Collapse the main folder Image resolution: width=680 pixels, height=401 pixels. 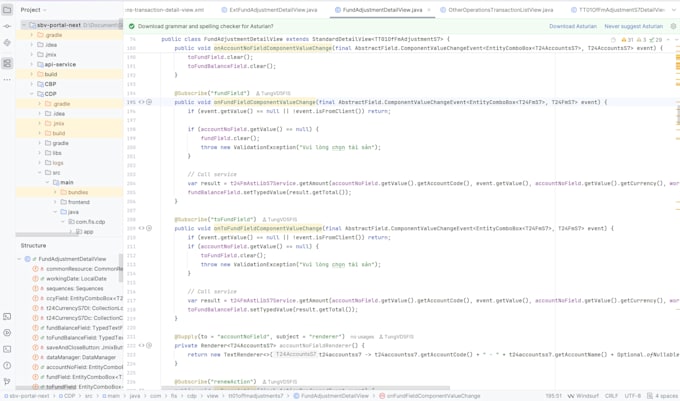pos(47,183)
